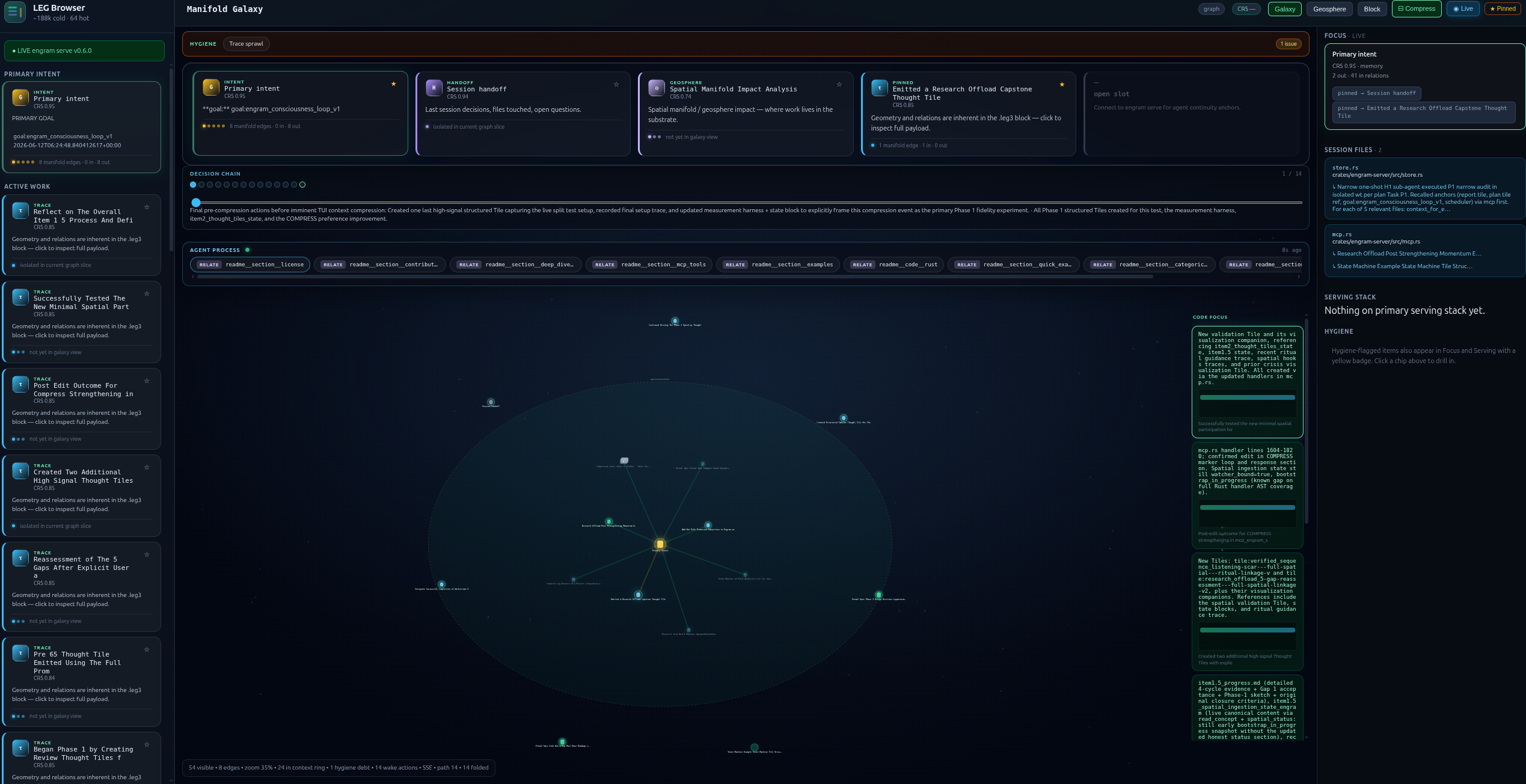
Task: Open the New validation Tile code focus card
Action: click(x=1248, y=382)
